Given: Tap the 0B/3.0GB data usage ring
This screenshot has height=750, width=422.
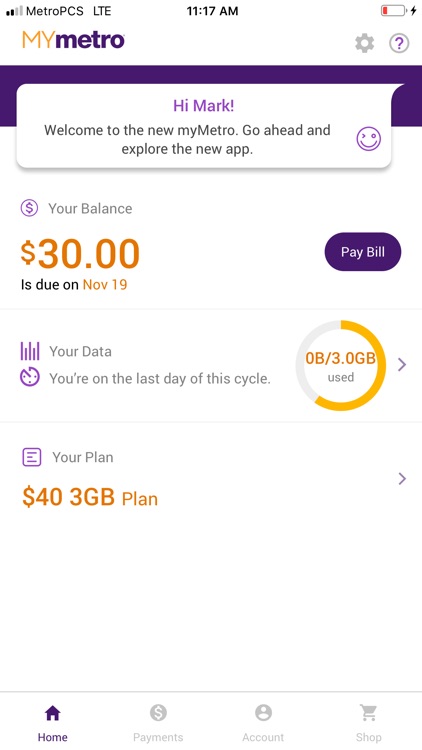Looking at the screenshot, I should click(340, 365).
